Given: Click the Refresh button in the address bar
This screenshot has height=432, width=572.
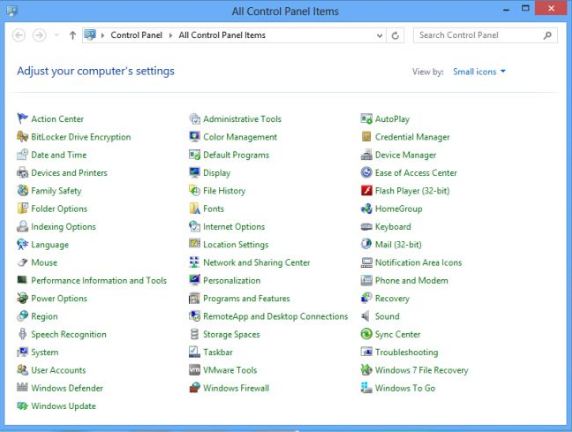Looking at the screenshot, I should [395, 35].
